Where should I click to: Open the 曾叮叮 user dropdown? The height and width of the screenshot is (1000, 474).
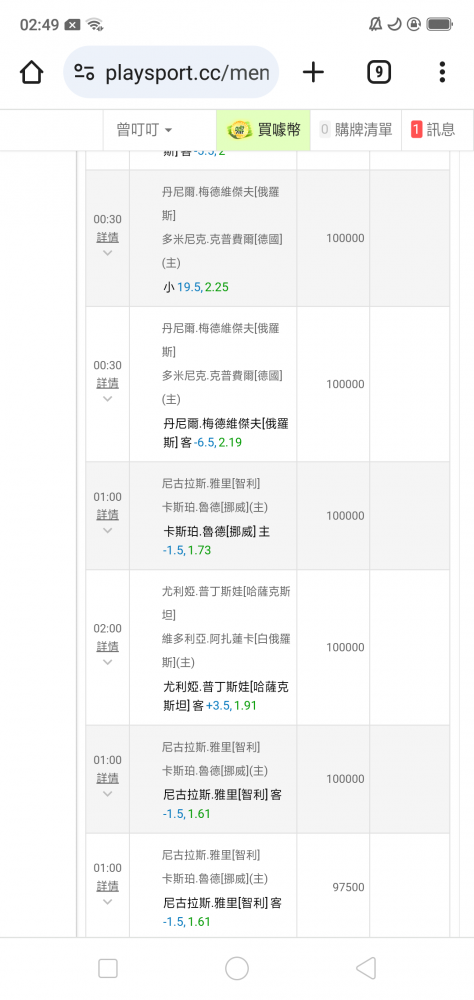tap(144, 130)
